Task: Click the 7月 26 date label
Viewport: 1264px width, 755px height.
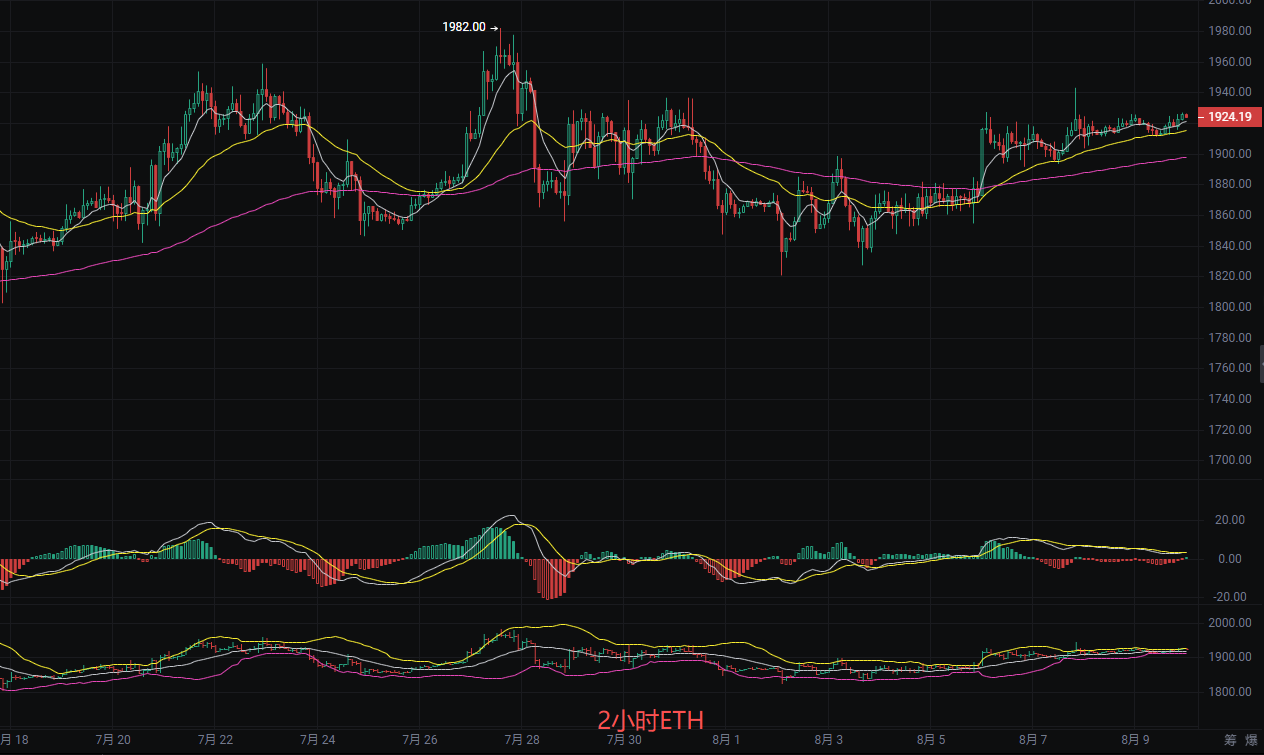Action: (419, 740)
